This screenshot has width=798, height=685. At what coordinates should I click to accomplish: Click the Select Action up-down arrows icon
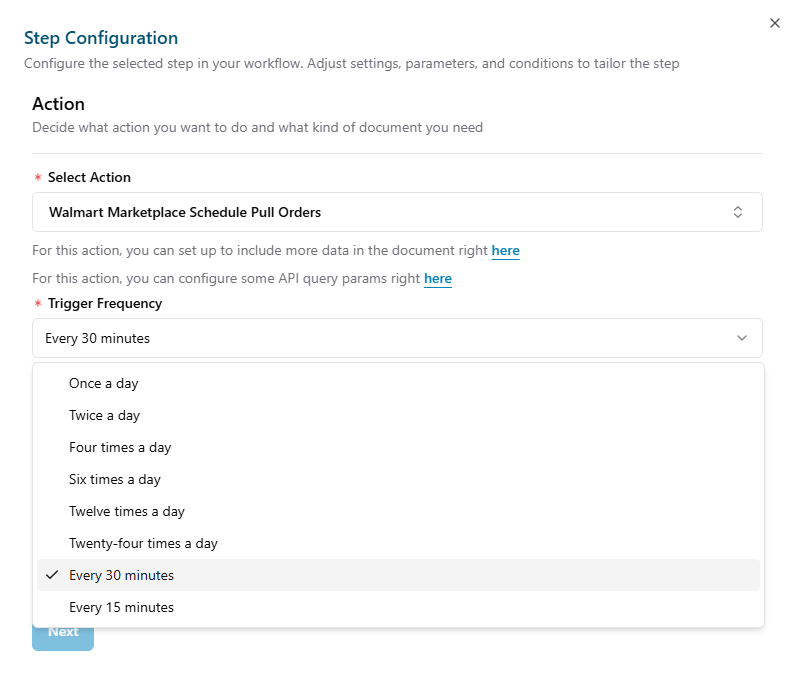tap(737, 212)
